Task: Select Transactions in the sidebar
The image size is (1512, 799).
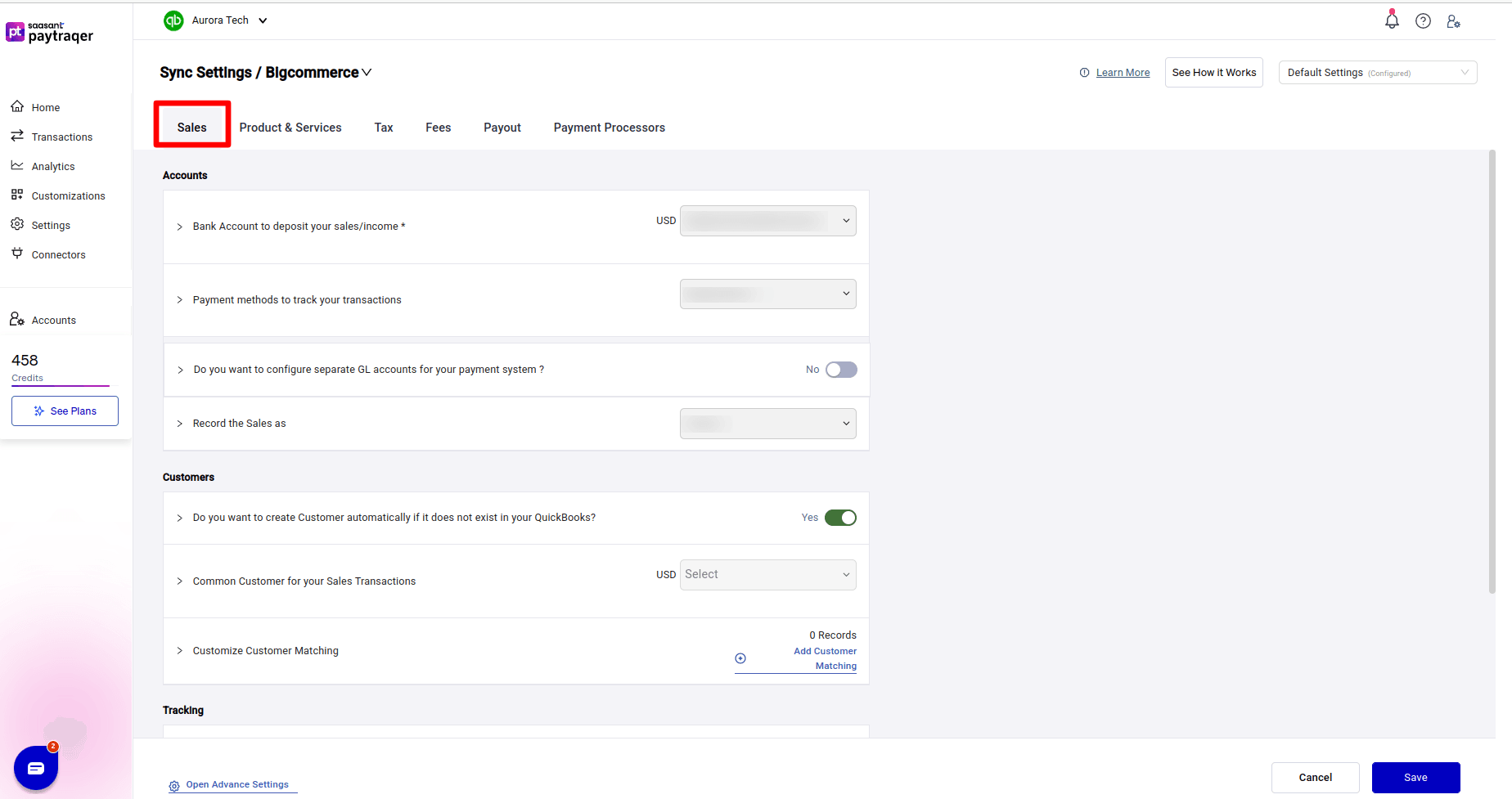Action: [61, 137]
